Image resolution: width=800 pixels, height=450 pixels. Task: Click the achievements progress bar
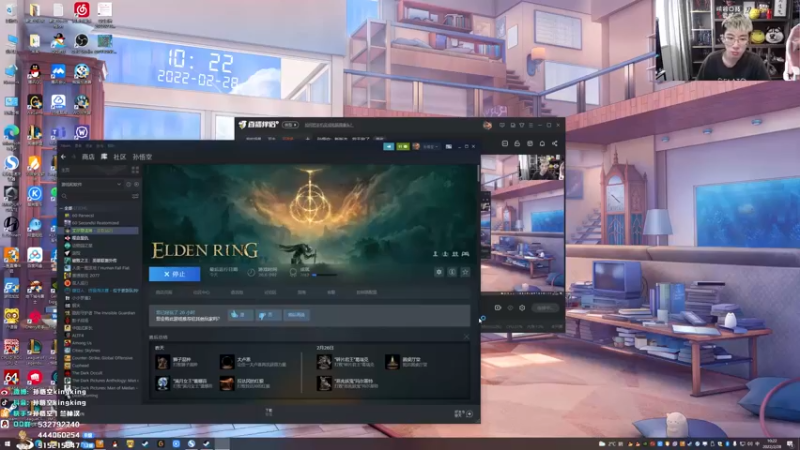point(325,275)
